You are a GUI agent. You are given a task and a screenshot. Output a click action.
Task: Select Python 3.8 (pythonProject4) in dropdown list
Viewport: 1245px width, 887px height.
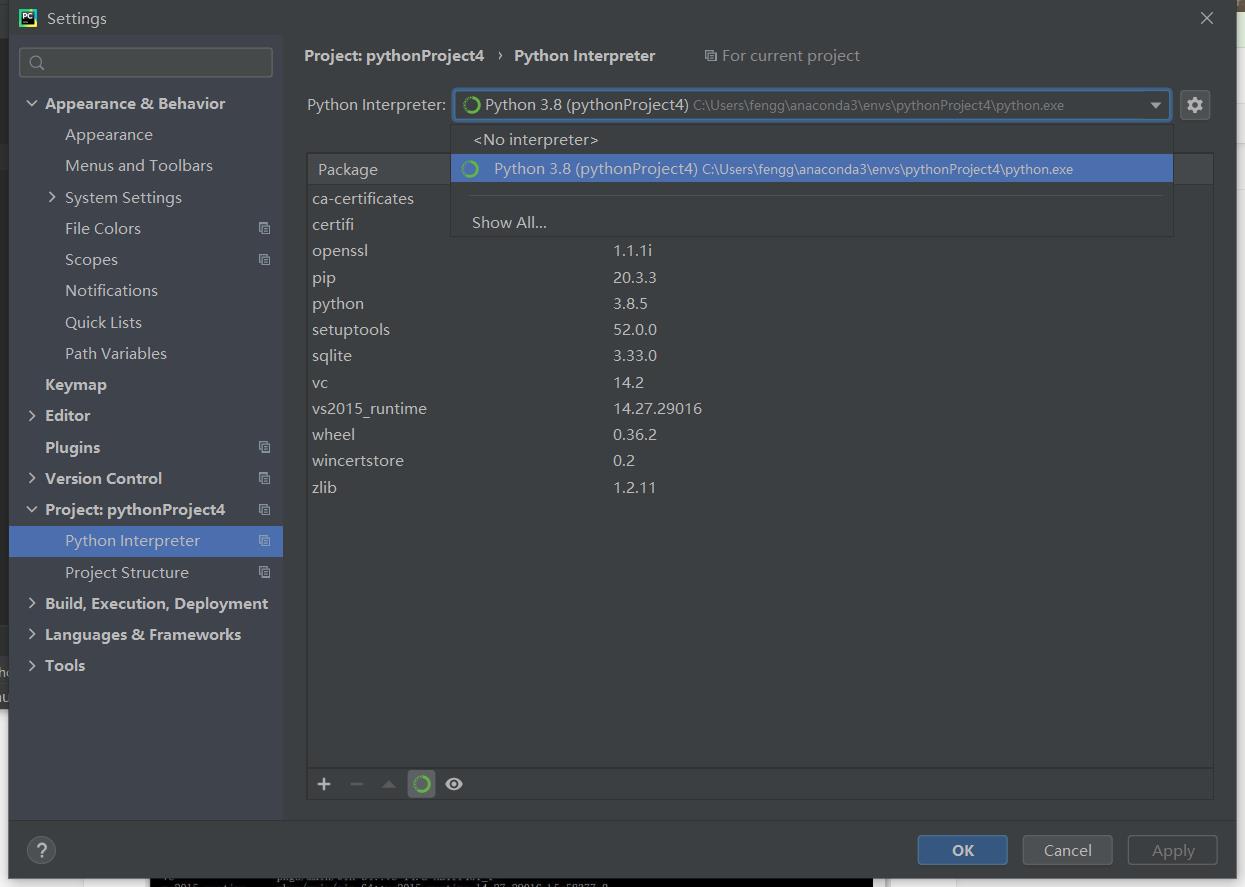point(811,169)
